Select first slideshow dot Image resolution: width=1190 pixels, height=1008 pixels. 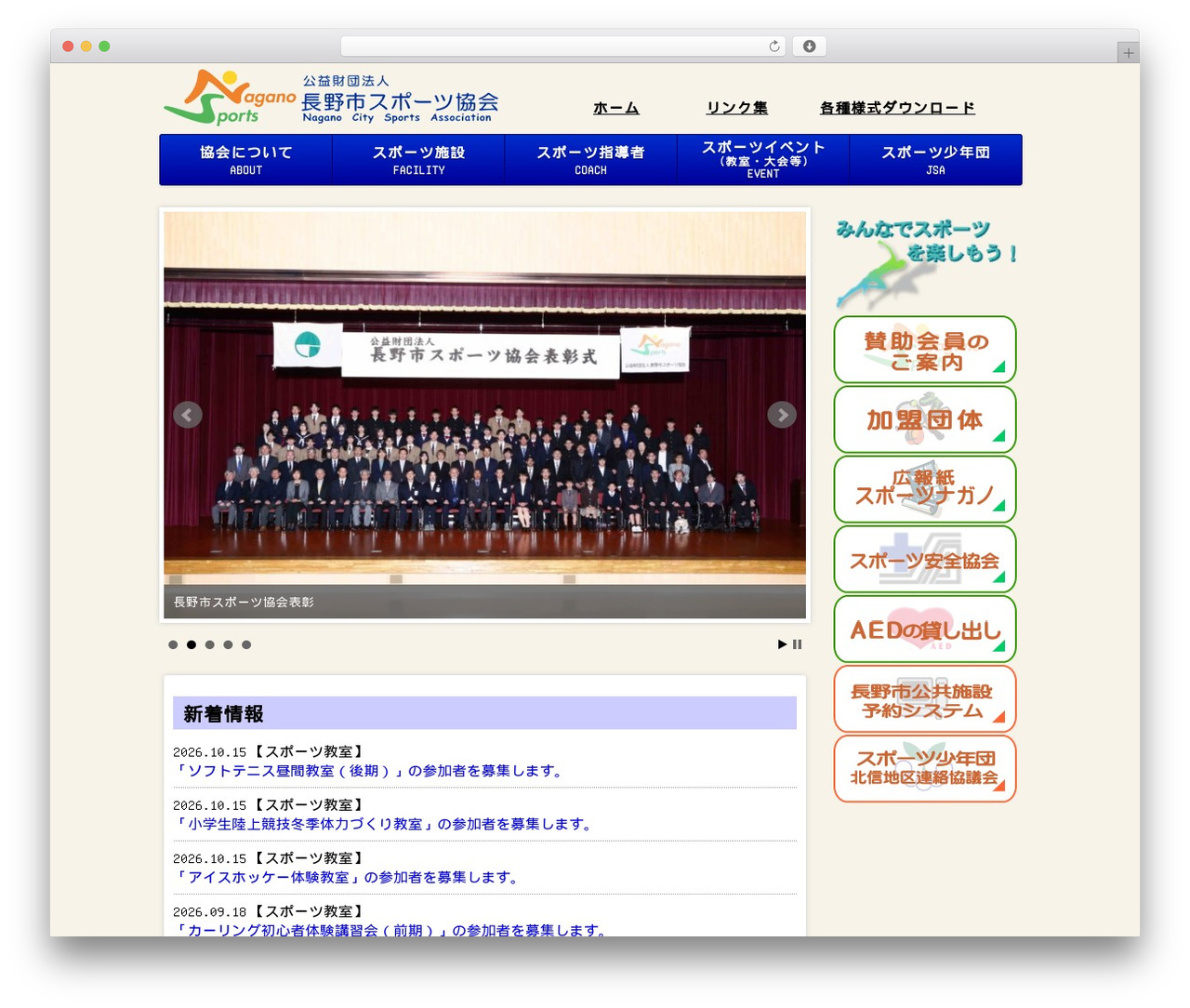pos(173,644)
